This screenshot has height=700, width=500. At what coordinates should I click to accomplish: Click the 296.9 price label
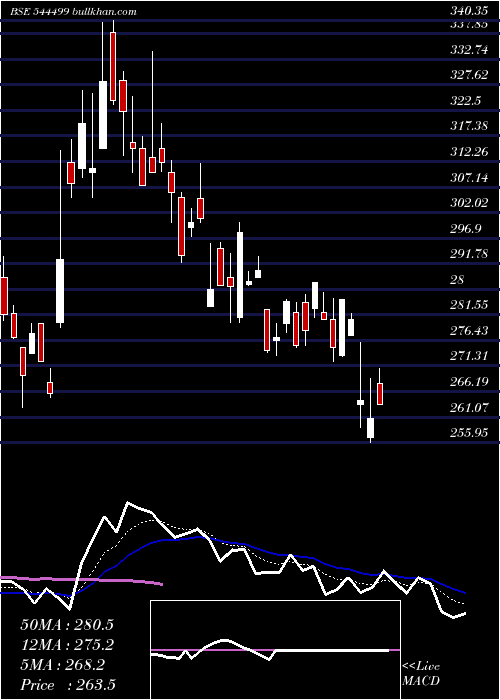pos(465,229)
